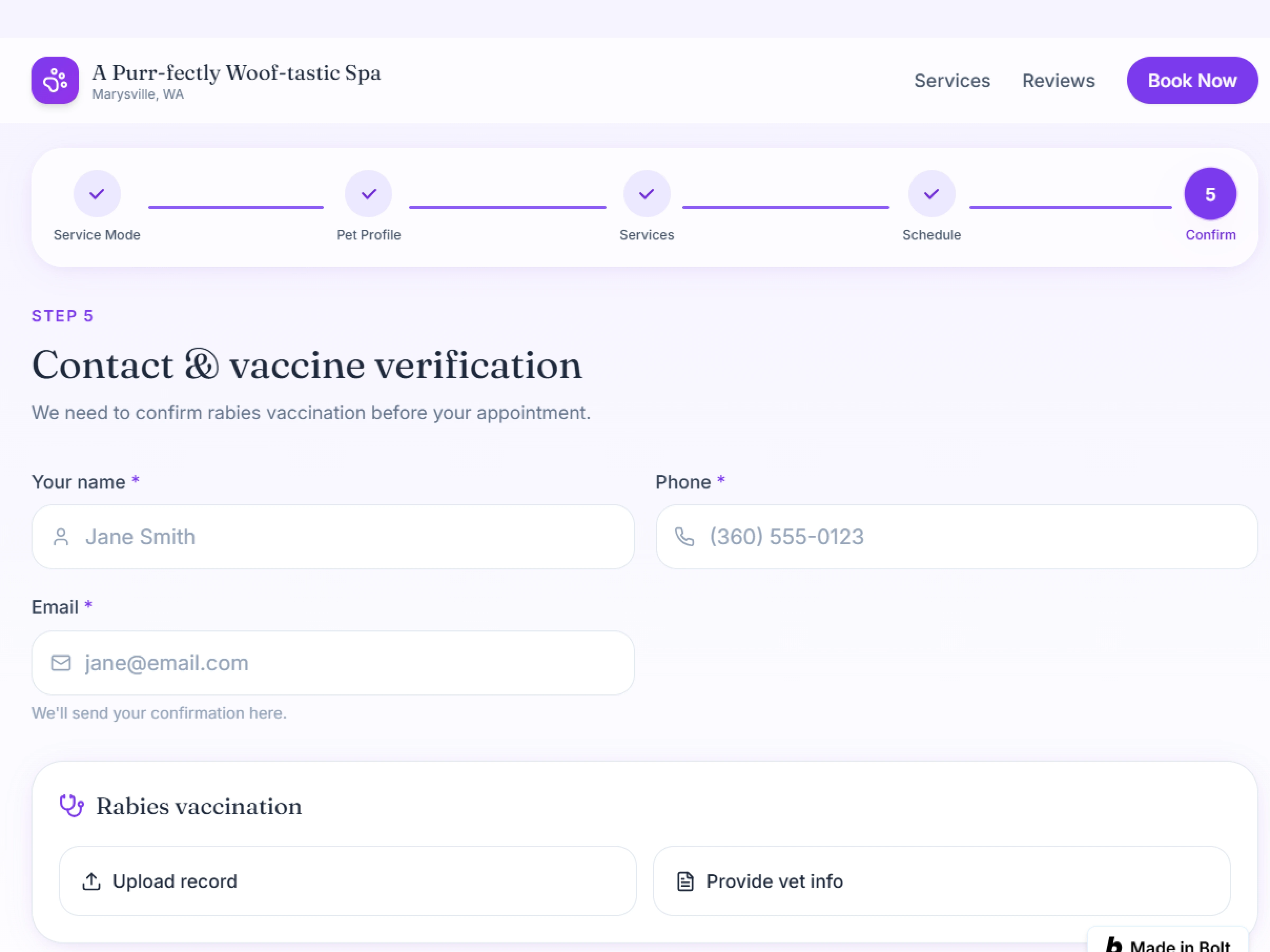Click the person icon in name field
Viewport: 1270px width, 952px height.
[x=61, y=537]
